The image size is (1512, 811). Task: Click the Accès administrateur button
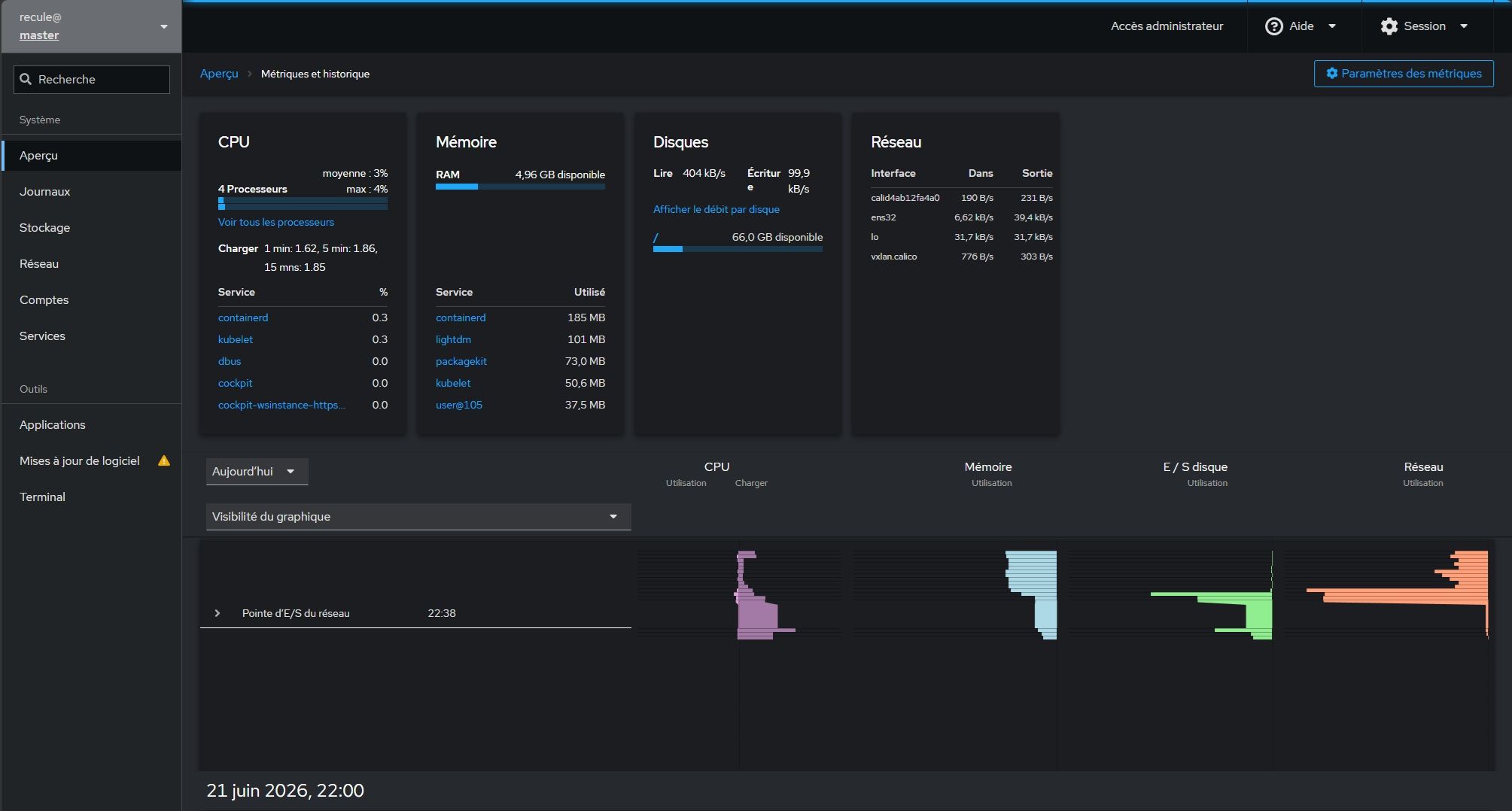[1167, 26]
